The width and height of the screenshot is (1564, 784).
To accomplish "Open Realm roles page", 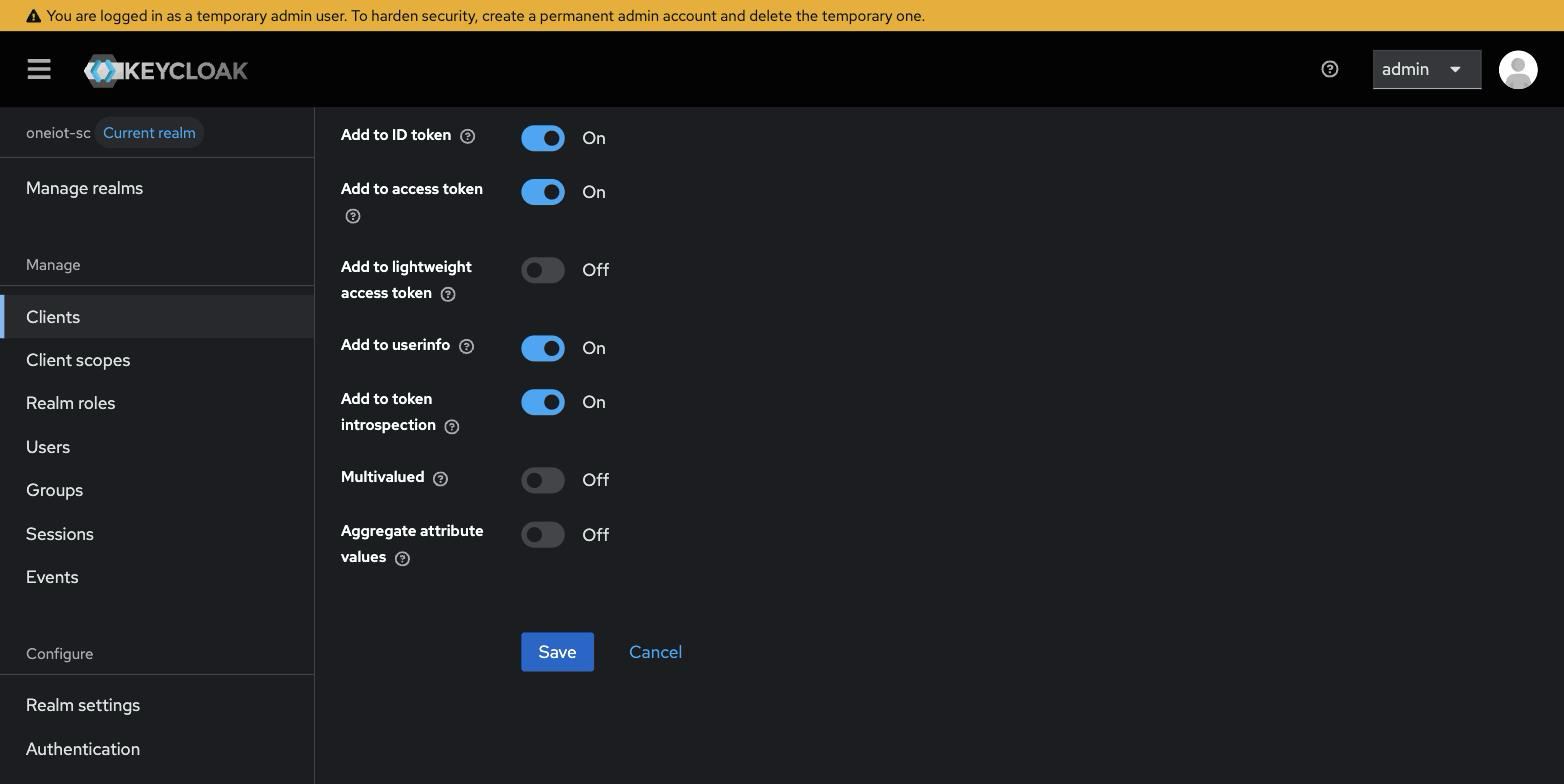I will point(157,403).
